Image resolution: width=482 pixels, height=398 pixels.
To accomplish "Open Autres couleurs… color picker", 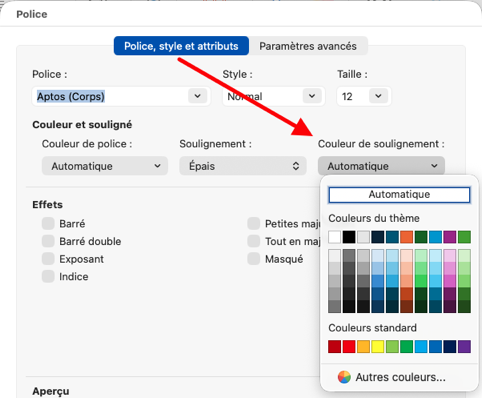I will point(392,377).
